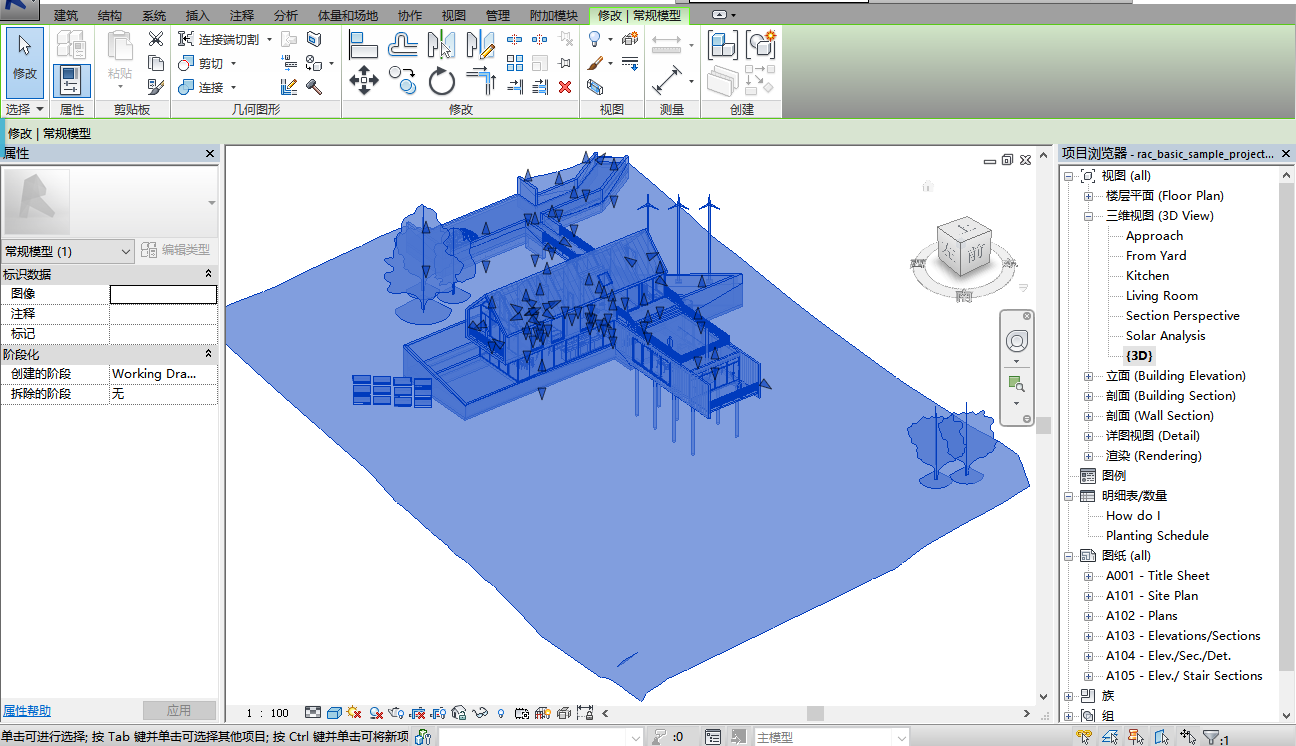1296x746 pixels.
Task: Click the 1 : 100 view scale control
Action: tap(268, 713)
